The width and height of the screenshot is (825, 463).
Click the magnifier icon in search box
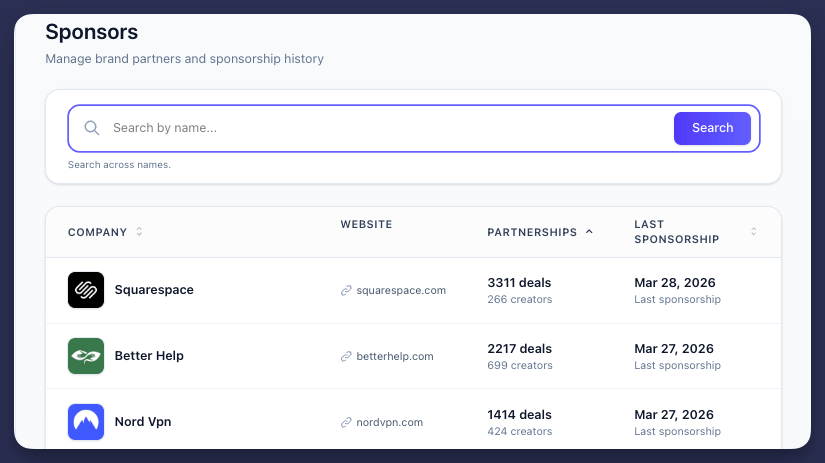coord(92,128)
